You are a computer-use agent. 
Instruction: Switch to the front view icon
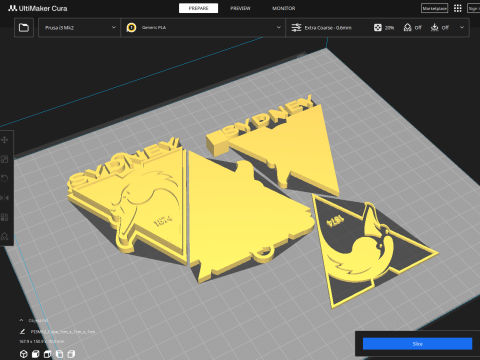36,354
